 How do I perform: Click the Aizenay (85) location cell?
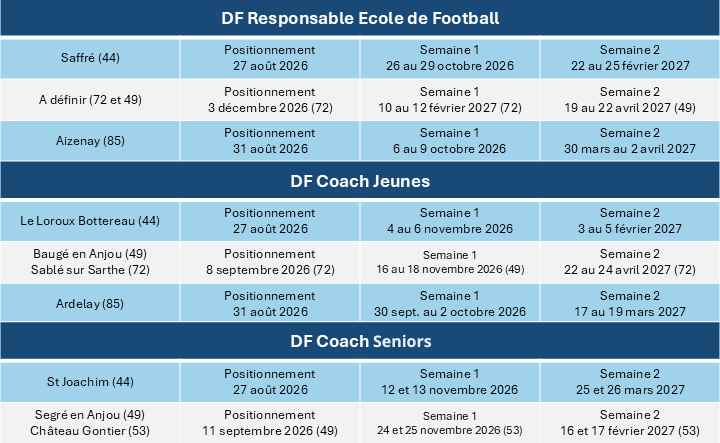pyautogui.click(x=90, y=141)
